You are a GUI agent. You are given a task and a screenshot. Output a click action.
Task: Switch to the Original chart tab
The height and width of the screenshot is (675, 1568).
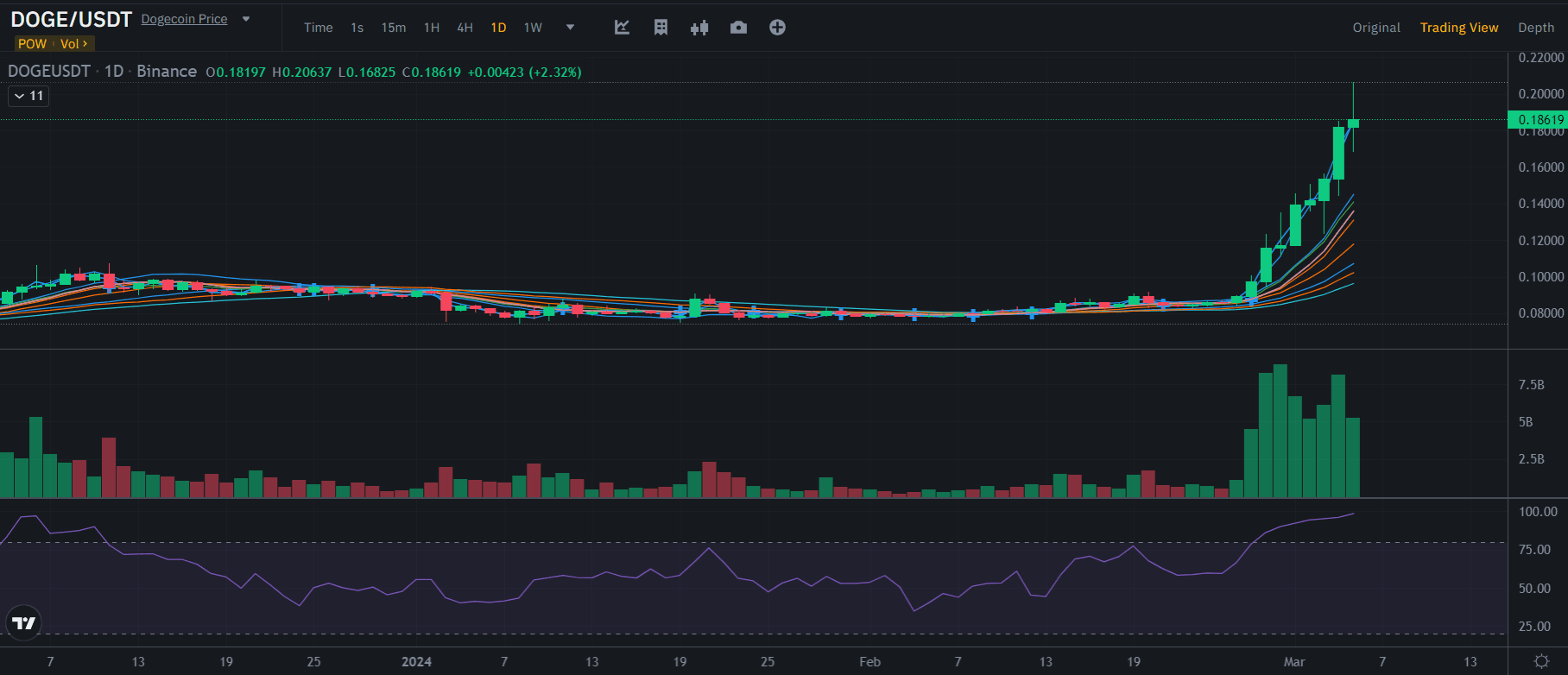pos(1375,28)
